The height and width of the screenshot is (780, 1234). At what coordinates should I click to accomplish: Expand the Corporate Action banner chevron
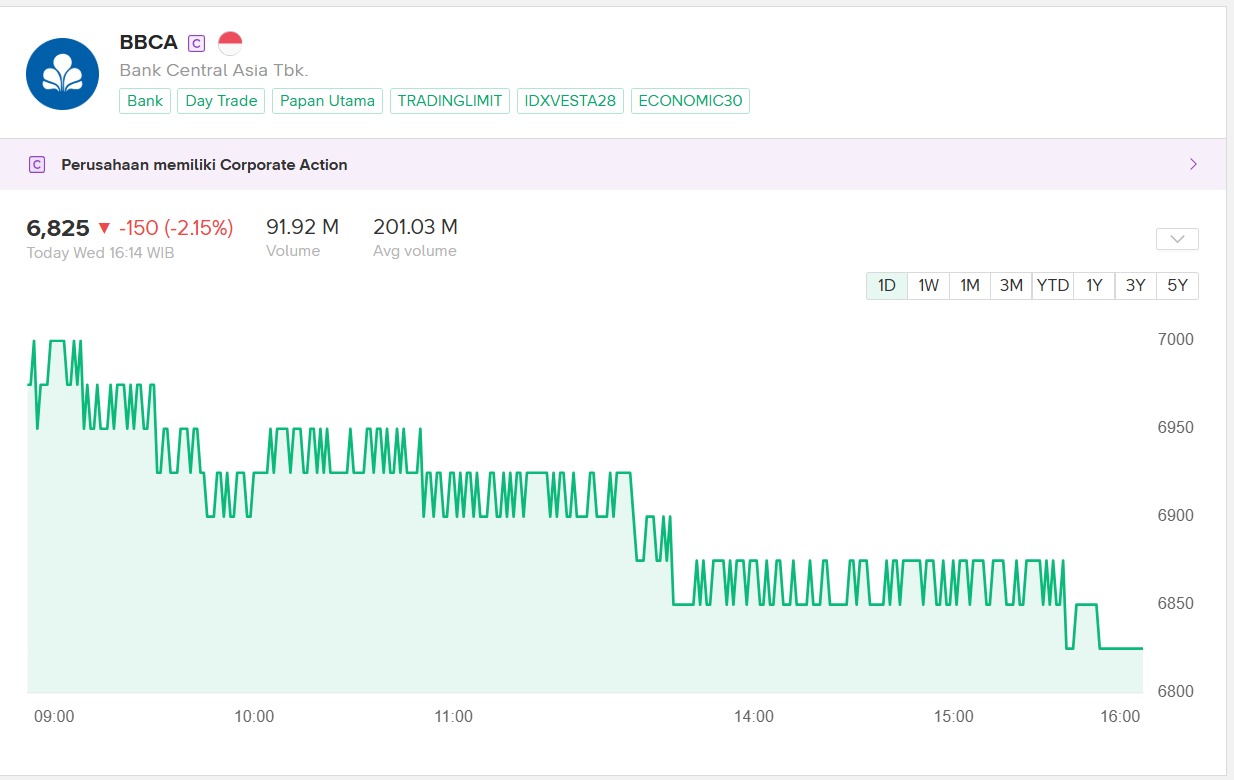(1193, 164)
